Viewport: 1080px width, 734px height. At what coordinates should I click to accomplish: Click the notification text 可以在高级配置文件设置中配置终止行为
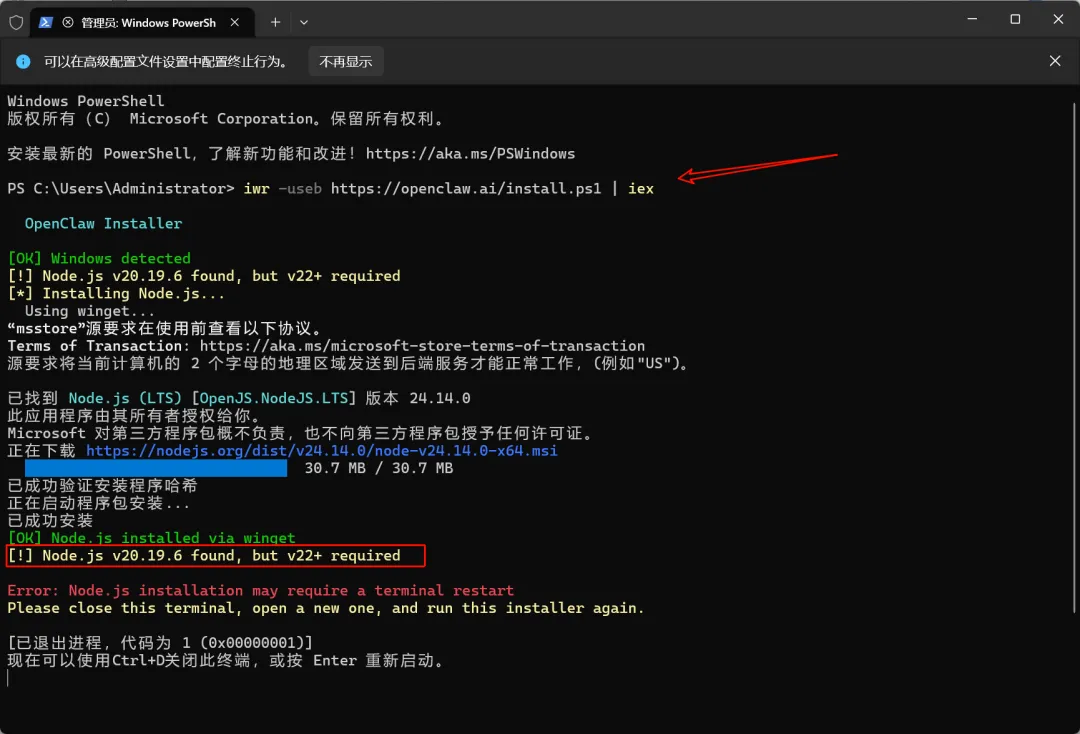[166, 62]
